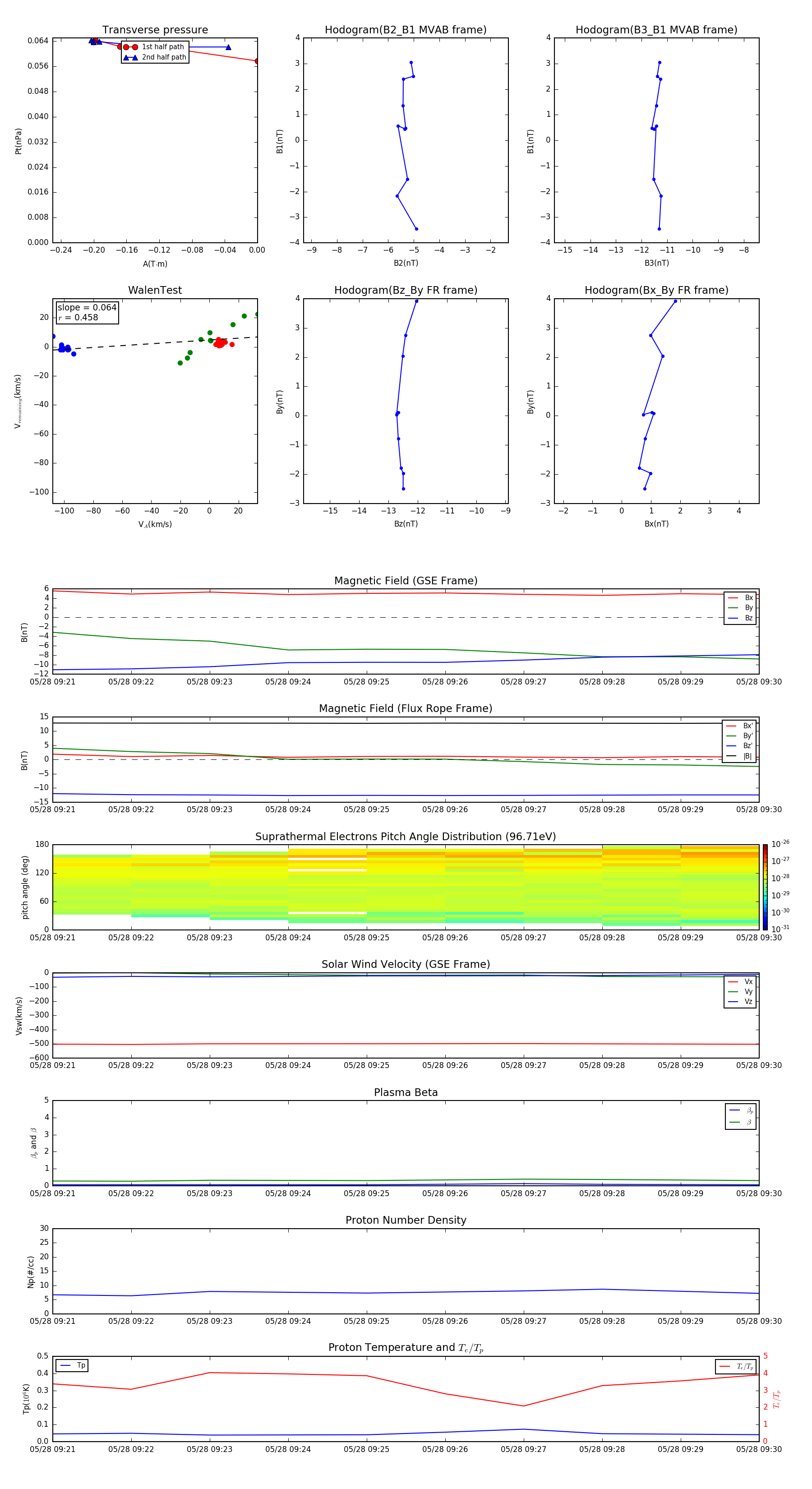The image size is (812, 1489).
Task: Click the 'B3(nT)' x-axis label
Action: [656, 263]
